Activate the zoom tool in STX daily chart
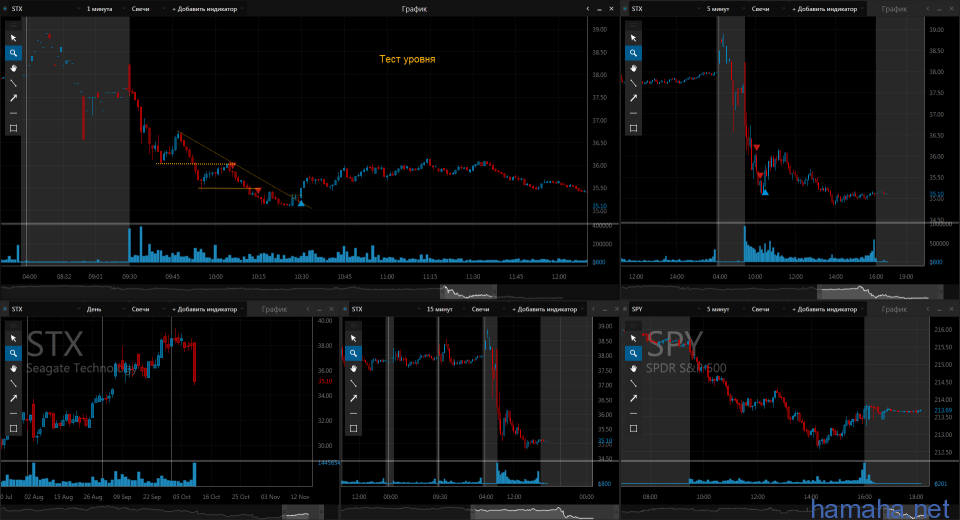The height and width of the screenshot is (520, 960). [x=13, y=353]
